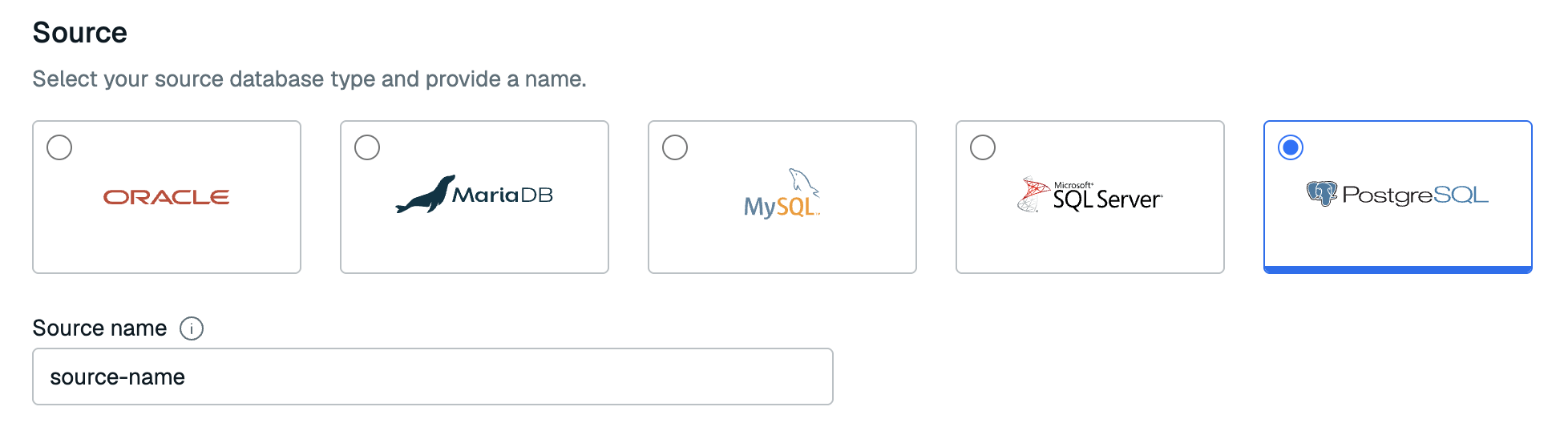The height and width of the screenshot is (431, 1568).
Task: Click the red Oracle wordmark logo
Action: (167, 197)
